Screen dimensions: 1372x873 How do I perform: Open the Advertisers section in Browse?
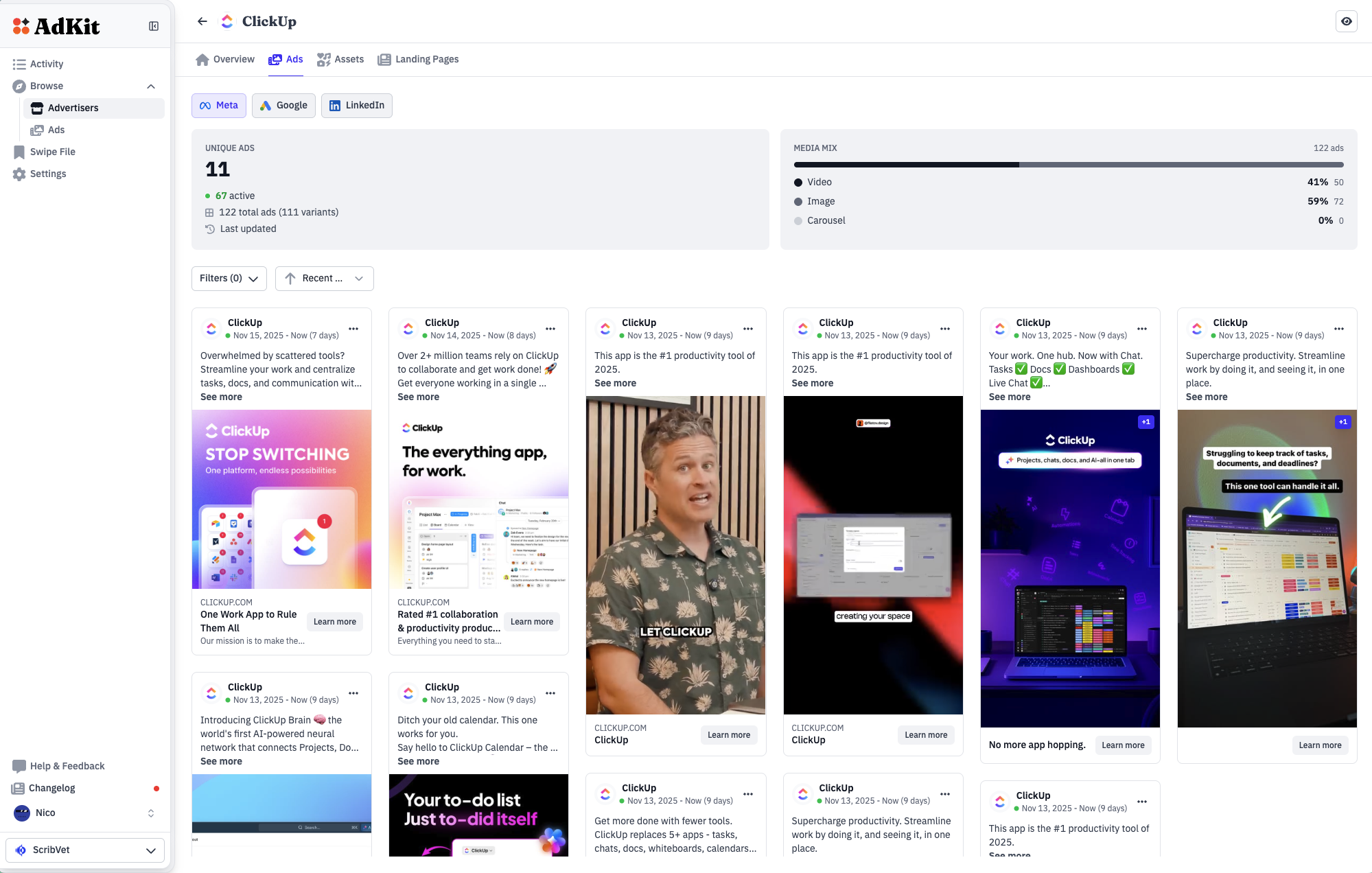click(x=73, y=108)
